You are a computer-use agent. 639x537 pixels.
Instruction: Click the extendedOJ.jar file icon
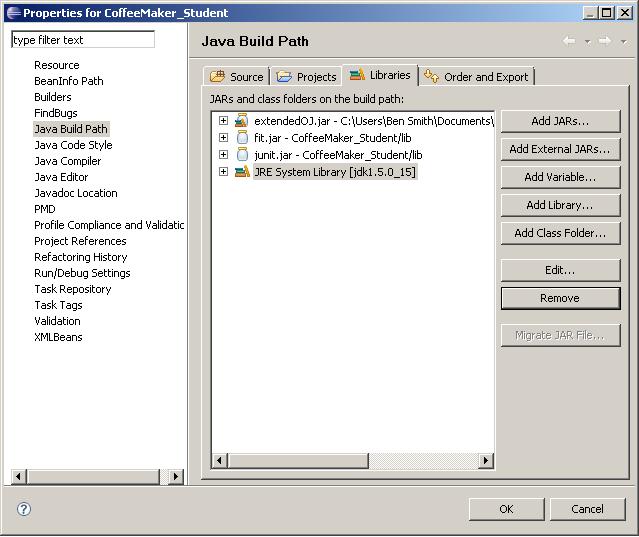pos(241,121)
